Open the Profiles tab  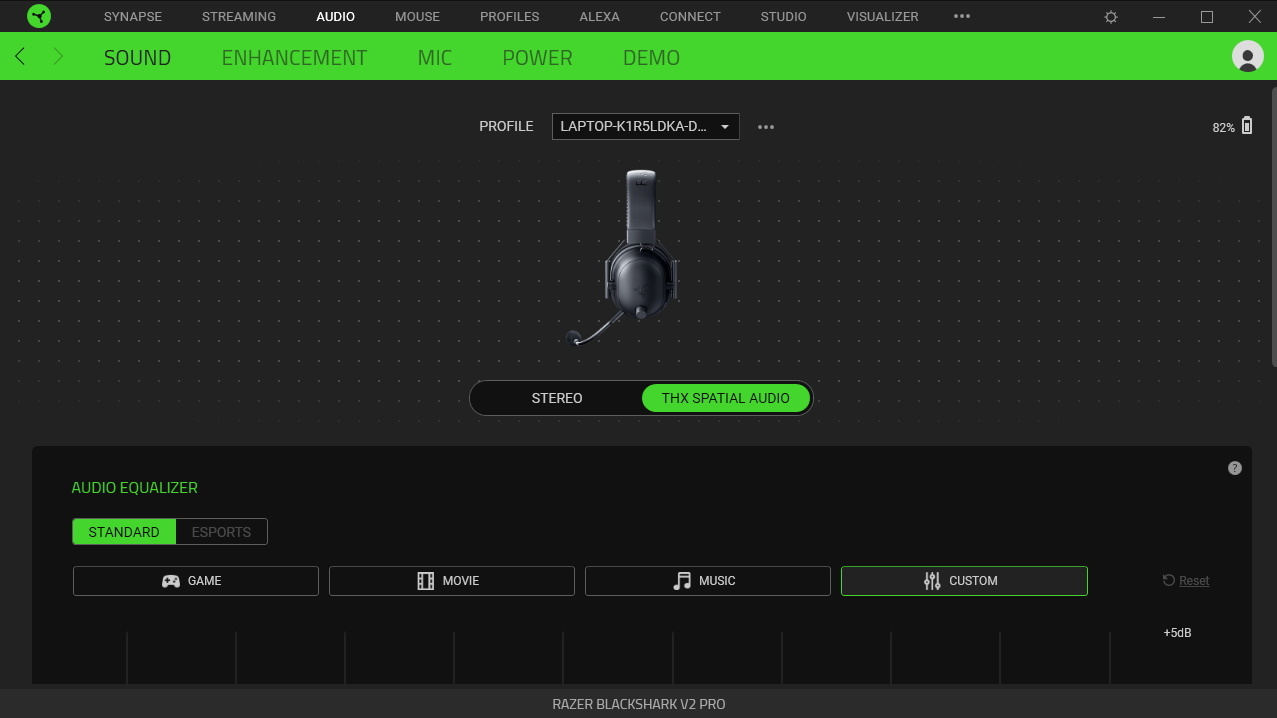(x=510, y=17)
